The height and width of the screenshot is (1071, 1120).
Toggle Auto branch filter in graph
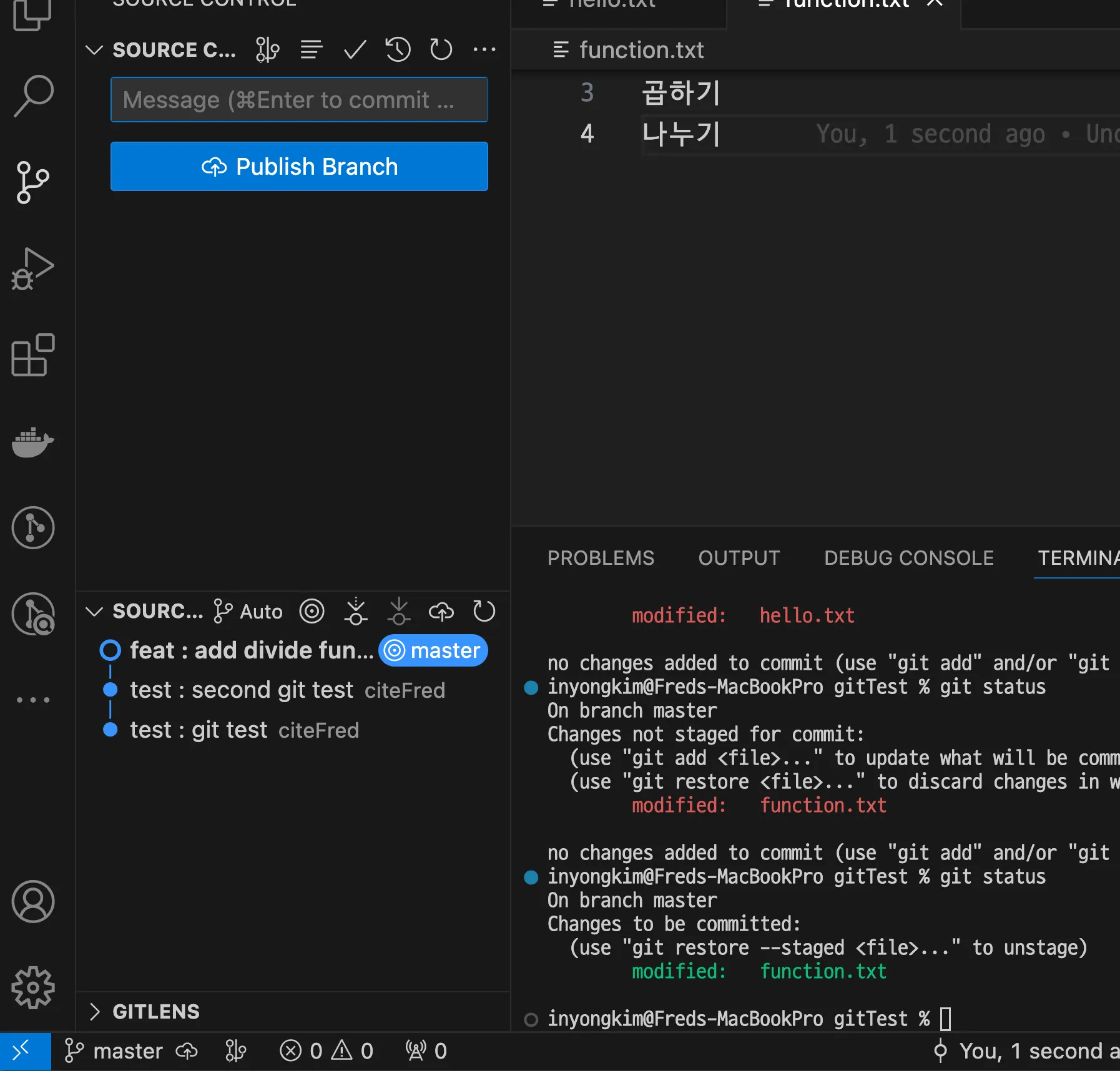[x=248, y=612]
